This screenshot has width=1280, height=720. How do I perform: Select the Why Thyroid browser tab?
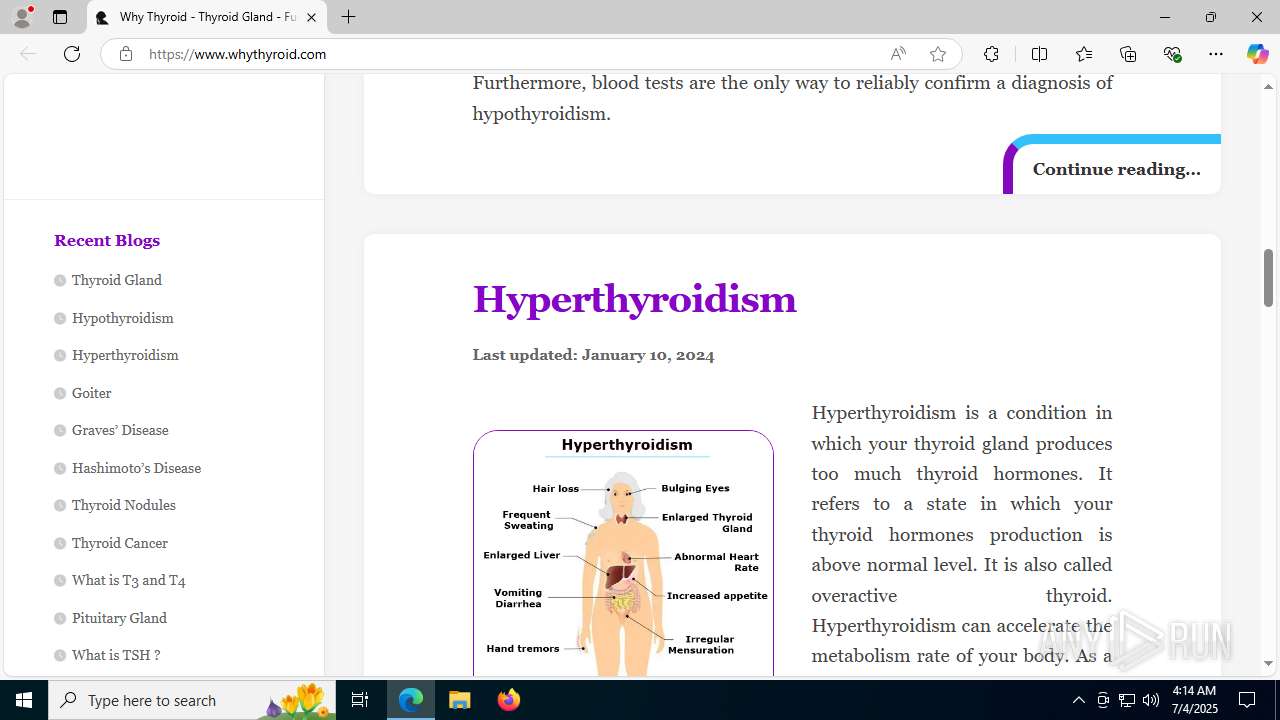207,17
